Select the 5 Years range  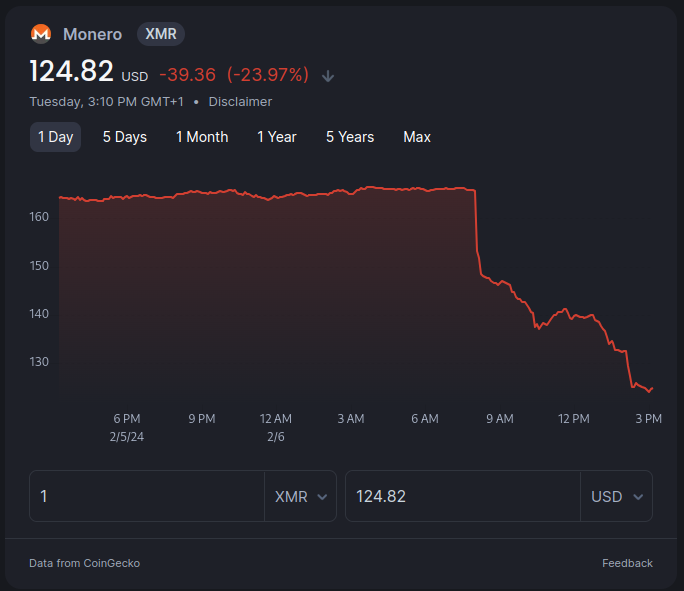tap(350, 137)
